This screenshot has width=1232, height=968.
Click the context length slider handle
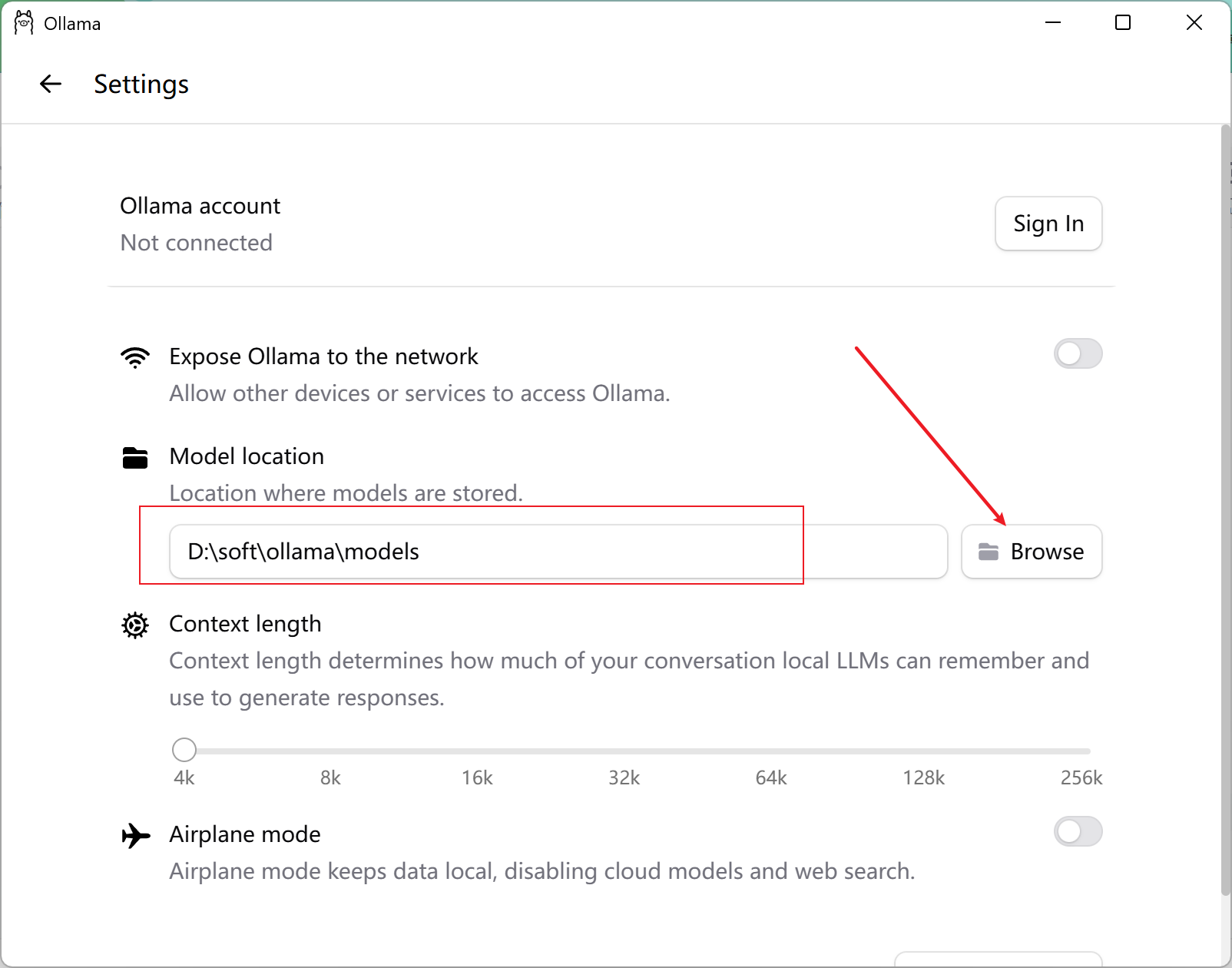(x=184, y=750)
